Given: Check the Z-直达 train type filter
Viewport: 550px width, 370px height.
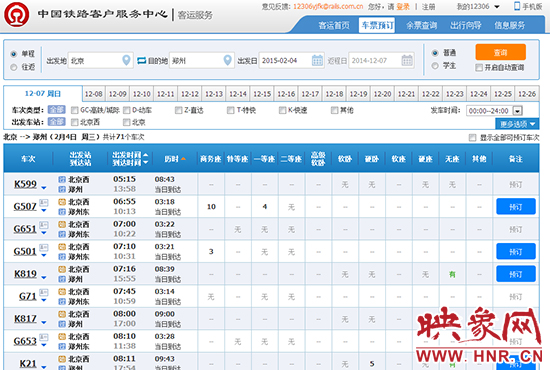Looking at the screenshot, I should [179, 110].
